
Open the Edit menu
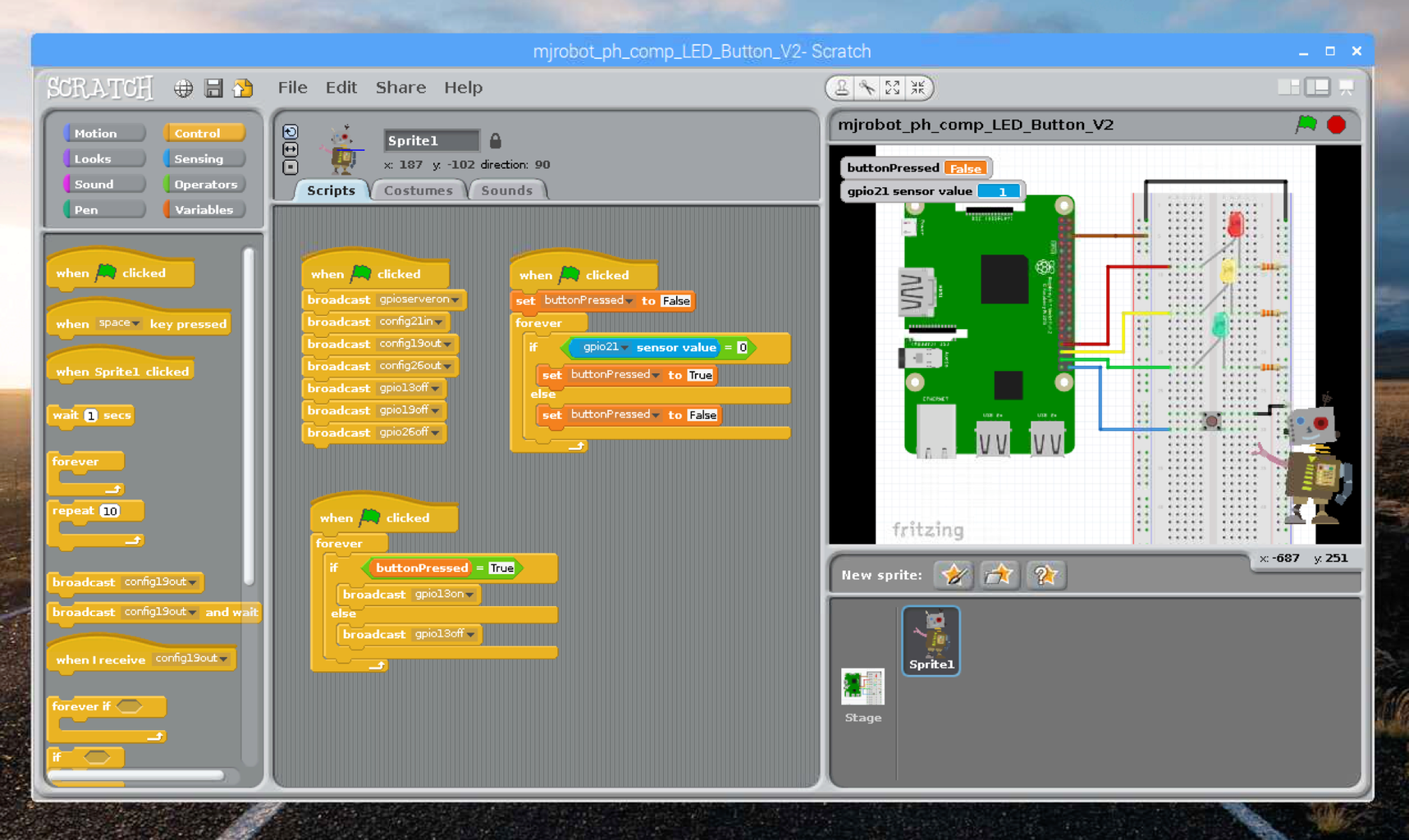coord(341,87)
